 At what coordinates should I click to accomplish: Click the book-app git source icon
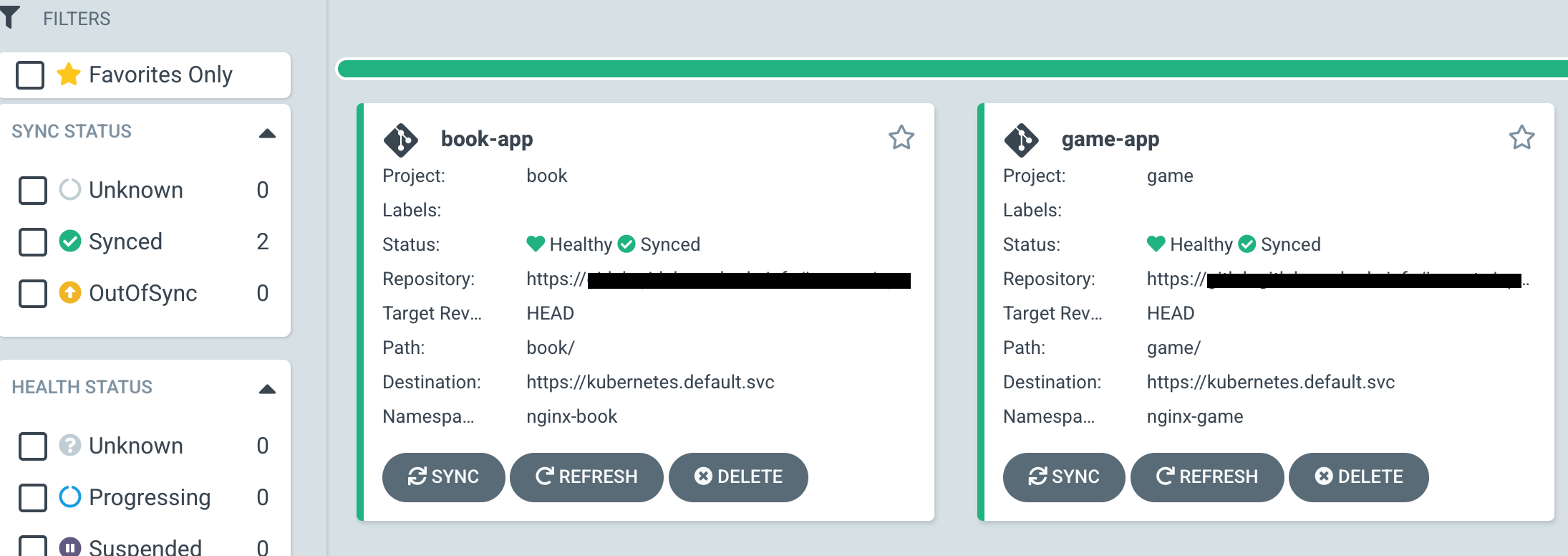pyautogui.click(x=400, y=140)
